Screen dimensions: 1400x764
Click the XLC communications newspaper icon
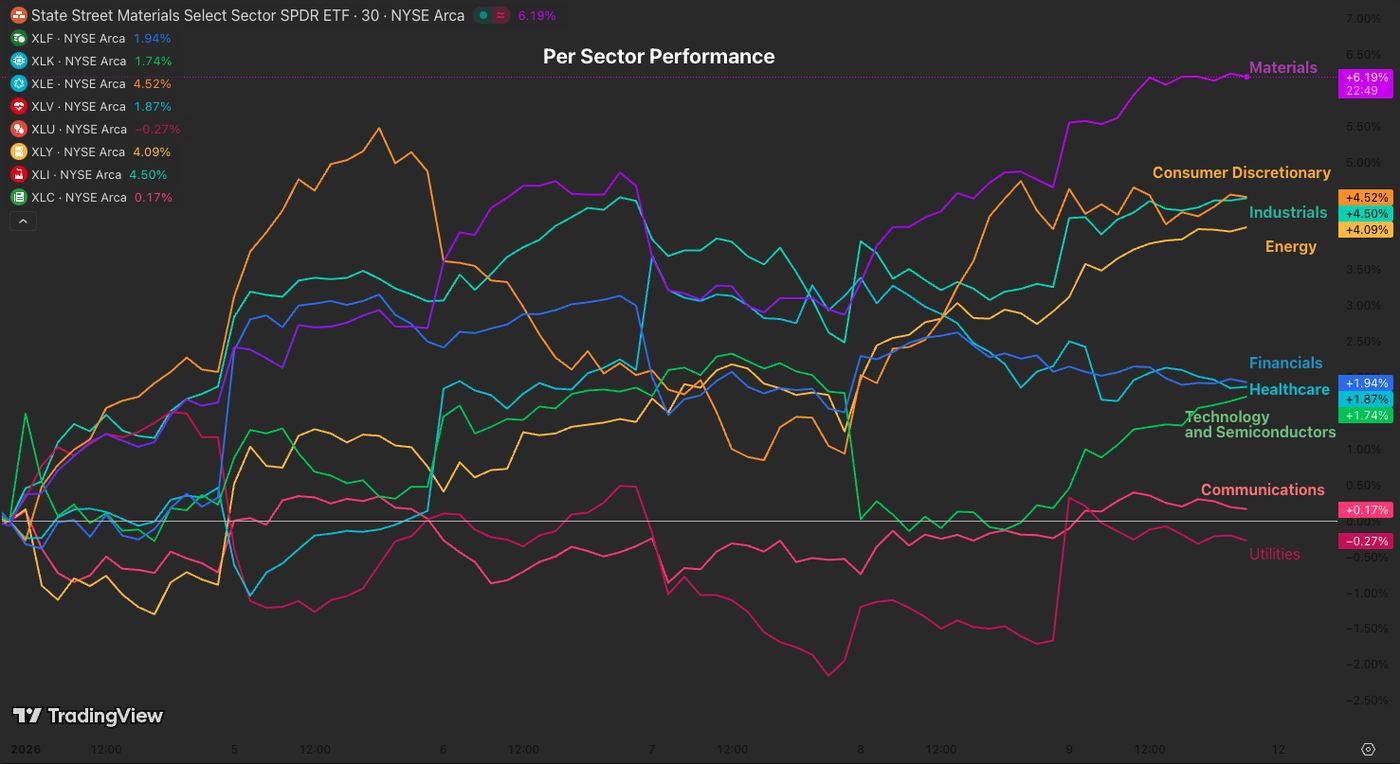click(18, 197)
